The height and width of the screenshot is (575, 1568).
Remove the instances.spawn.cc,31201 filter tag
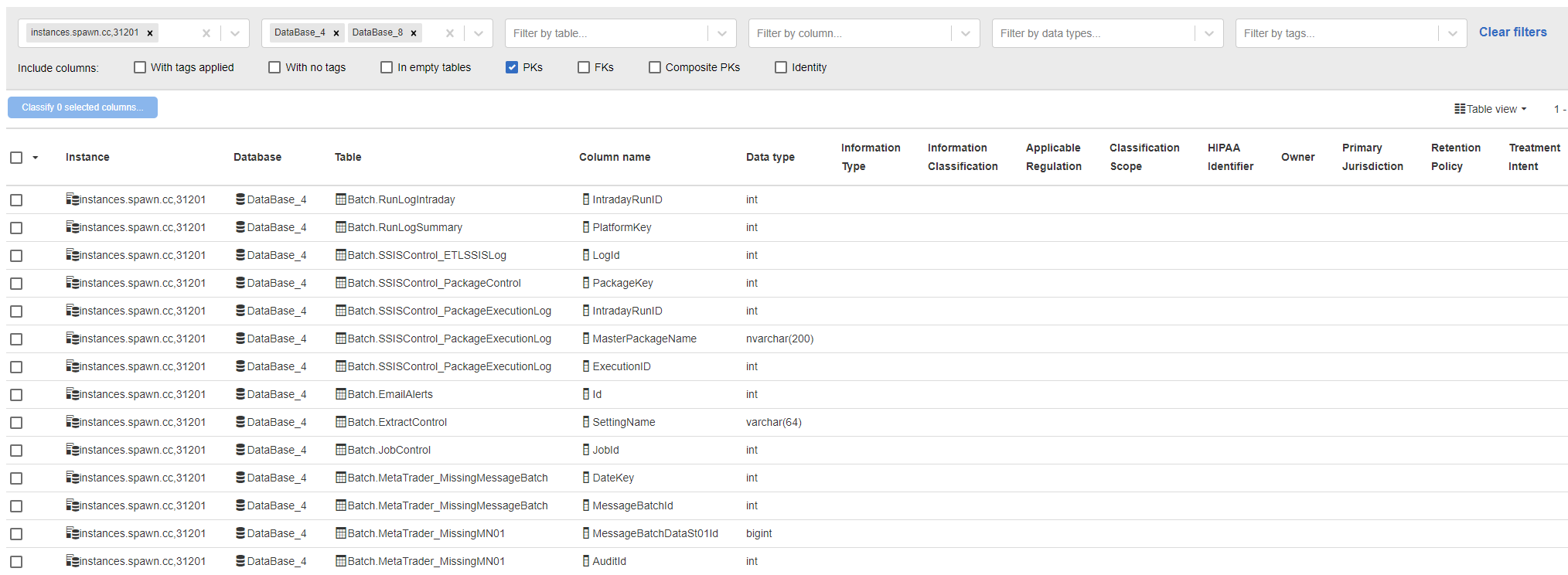[150, 33]
